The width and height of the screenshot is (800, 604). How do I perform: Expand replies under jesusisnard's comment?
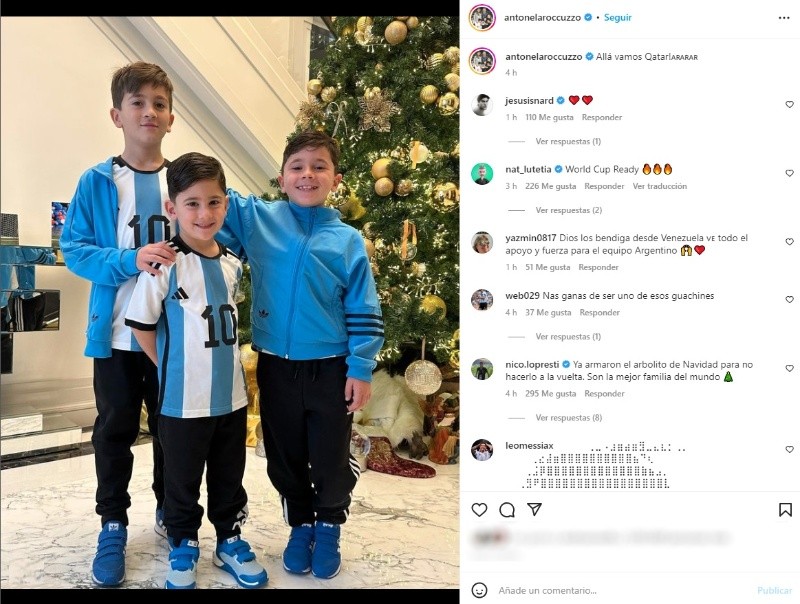click(x=568, y=141)
